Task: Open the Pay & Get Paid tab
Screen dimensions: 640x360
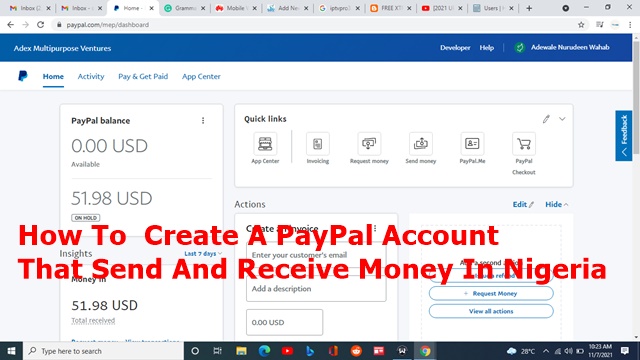Action: 143,76
